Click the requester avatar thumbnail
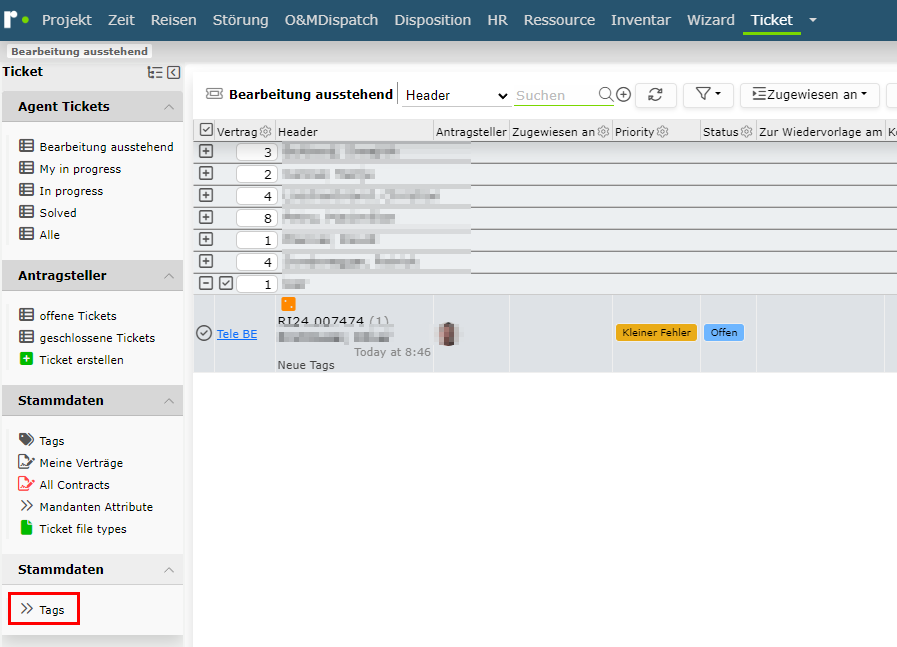Screen dimensions: 897x647 click(x=448, y=334)
